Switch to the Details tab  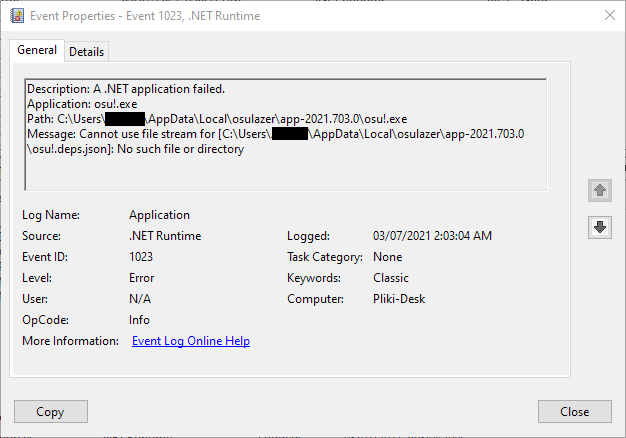87,52
